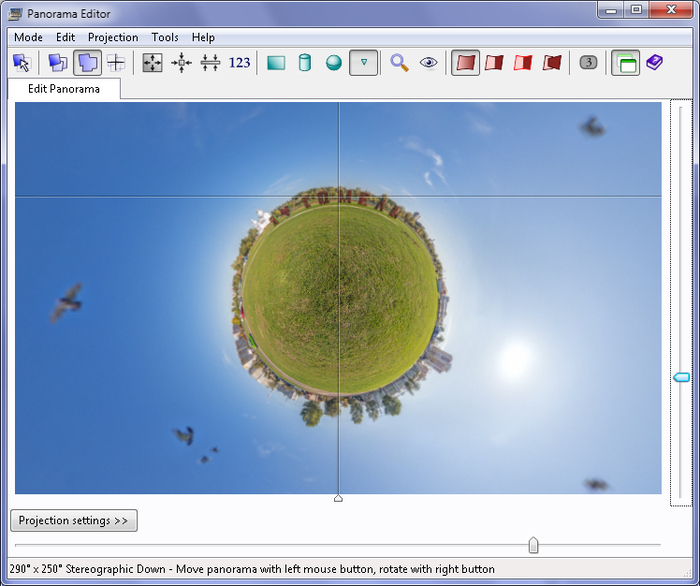This screenshot has height=586, width=700.
Task: Click the fit panorama icon with four arrows
Action: [x=152, y=63]
